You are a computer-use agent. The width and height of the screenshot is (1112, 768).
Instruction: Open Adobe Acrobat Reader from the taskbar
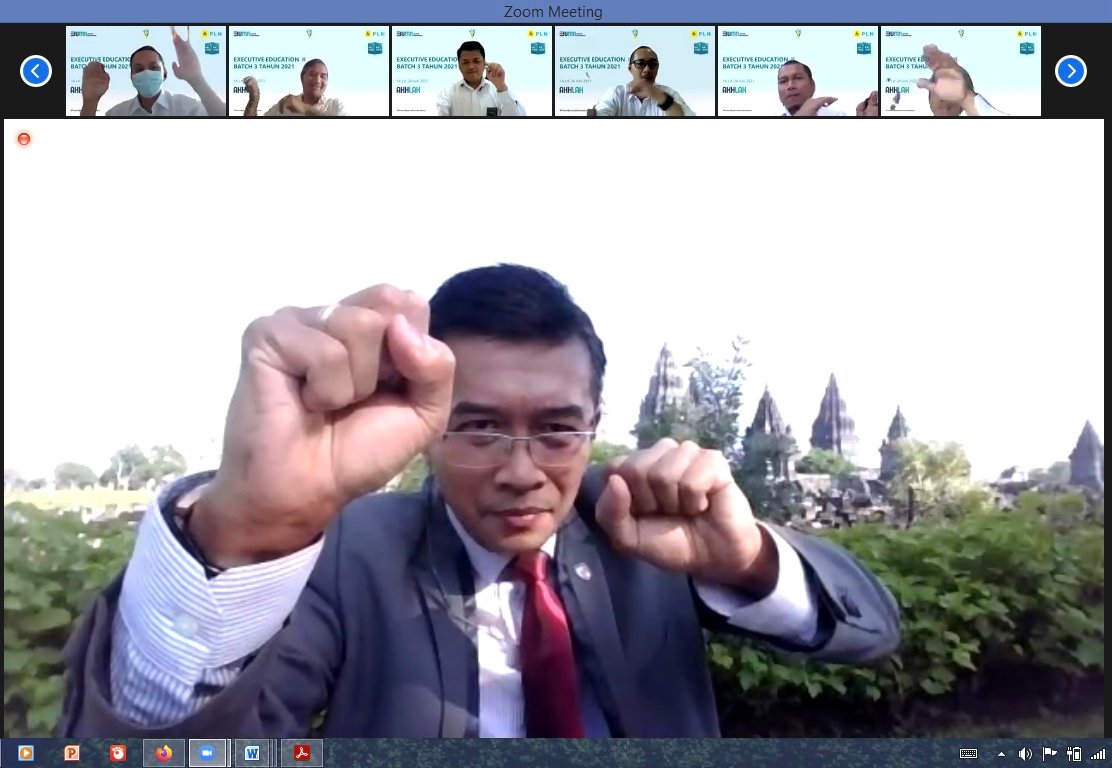tap(301, 753)
